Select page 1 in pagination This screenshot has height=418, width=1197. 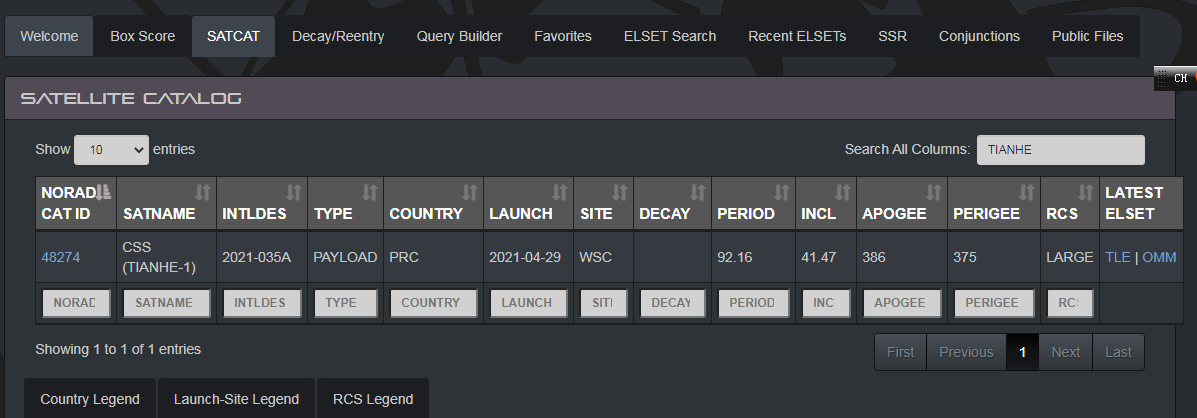tap(1022, 352)
